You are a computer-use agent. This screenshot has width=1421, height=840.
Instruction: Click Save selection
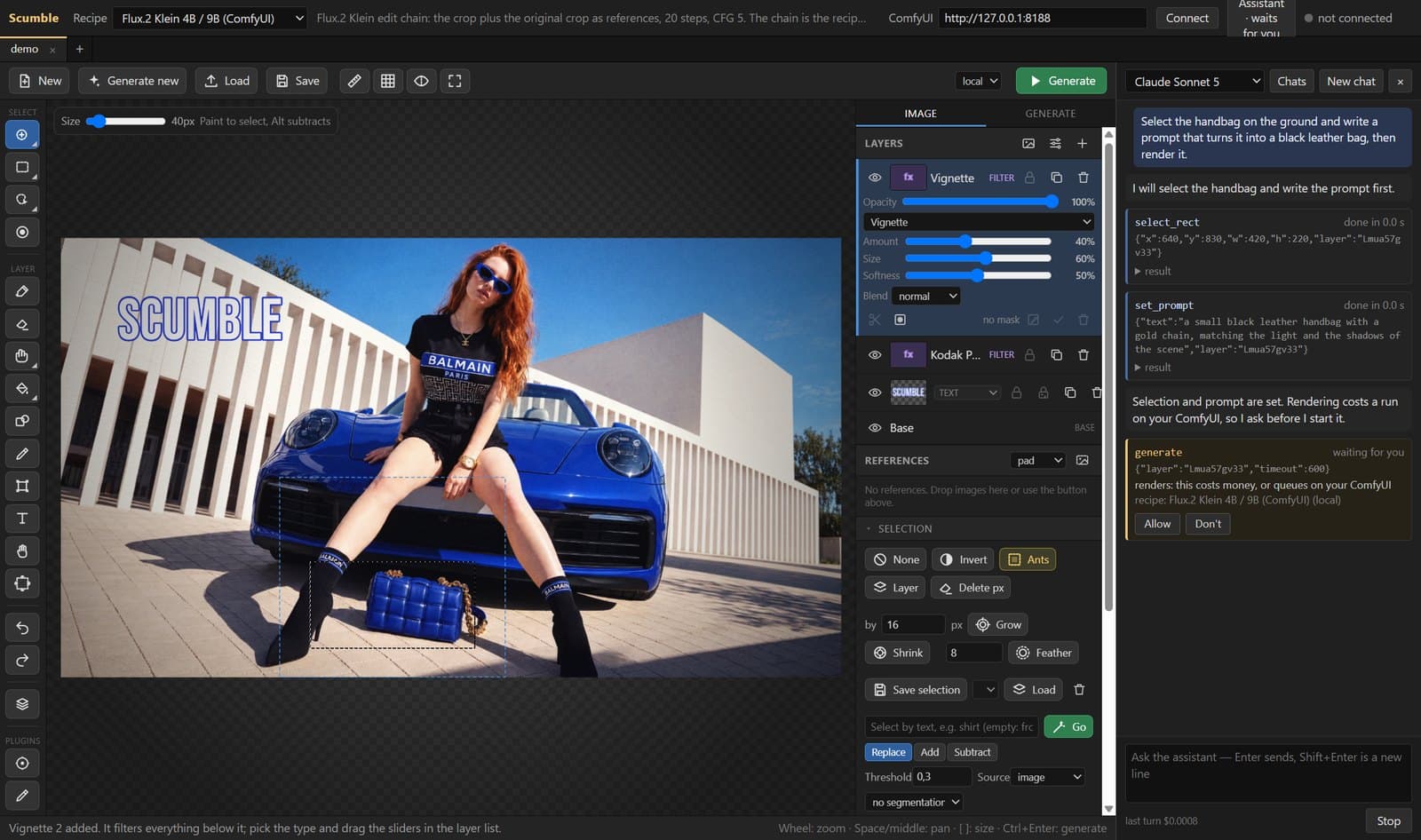pyautogui.click(x=917, y=689)
